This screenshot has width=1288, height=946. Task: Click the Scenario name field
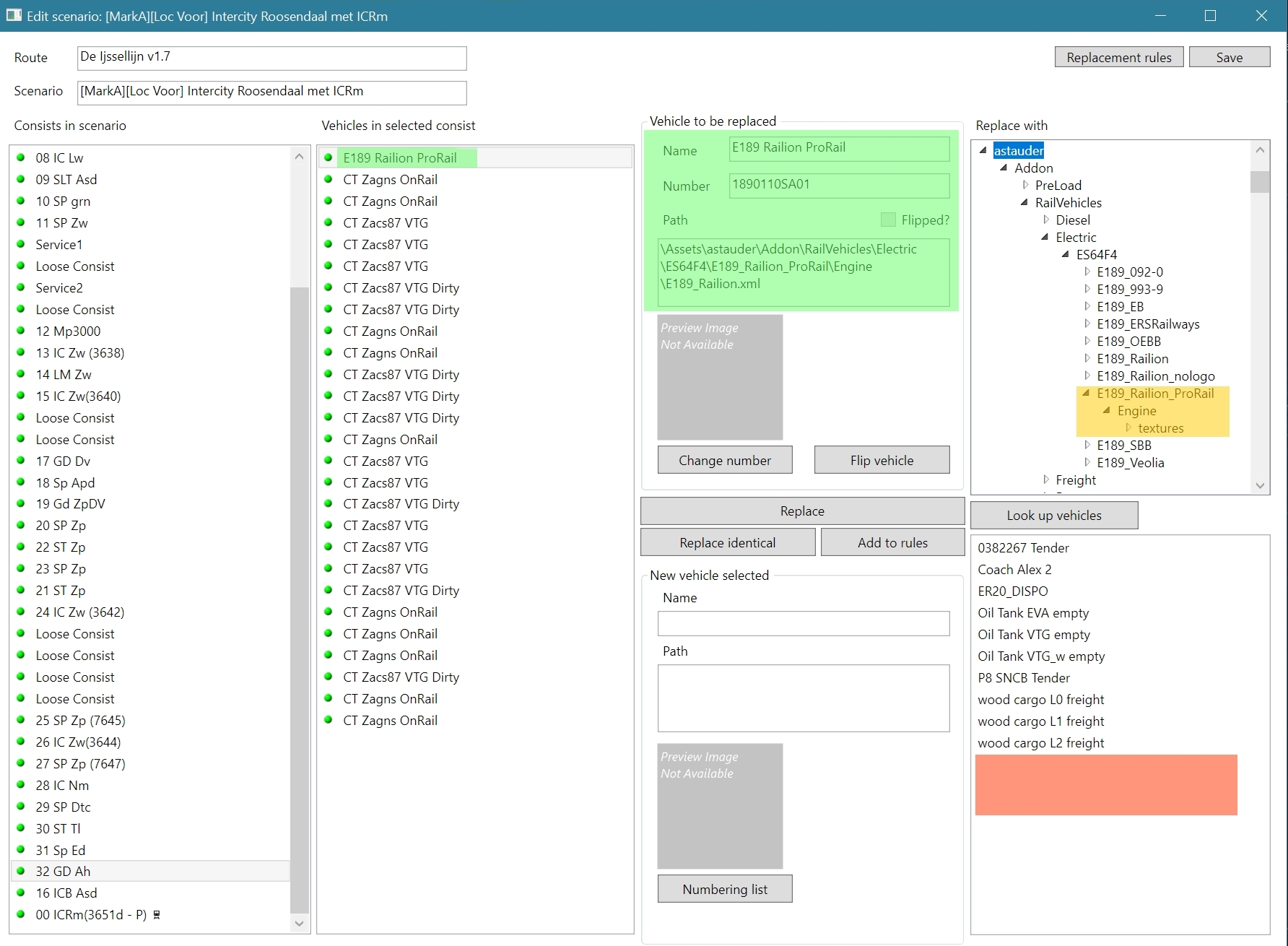(271, 92)
